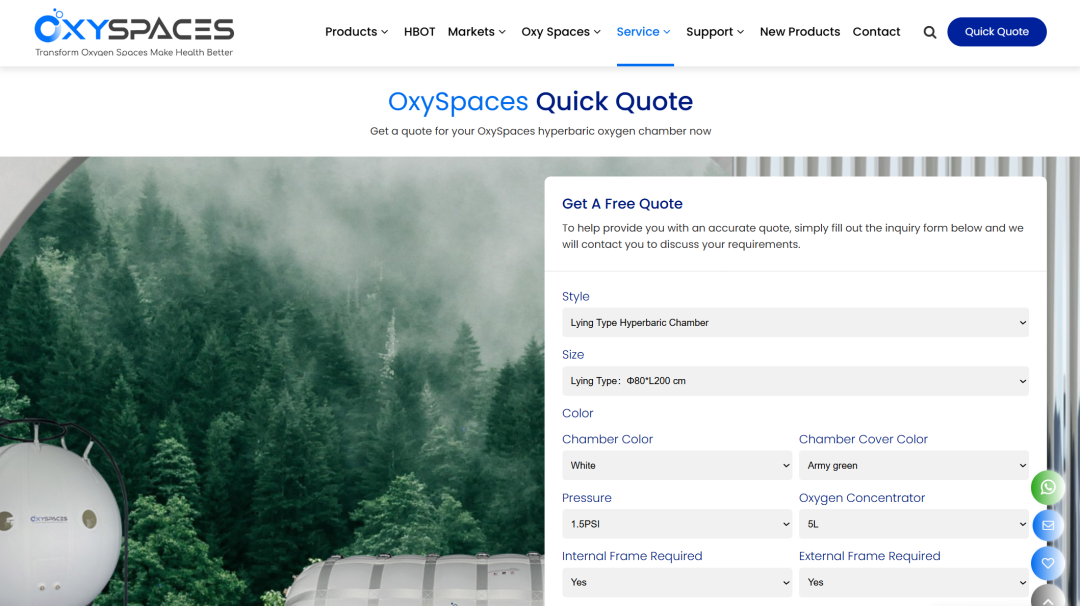Open the Support navigation menu
The image size is (1080, 606).
point(715,32)
